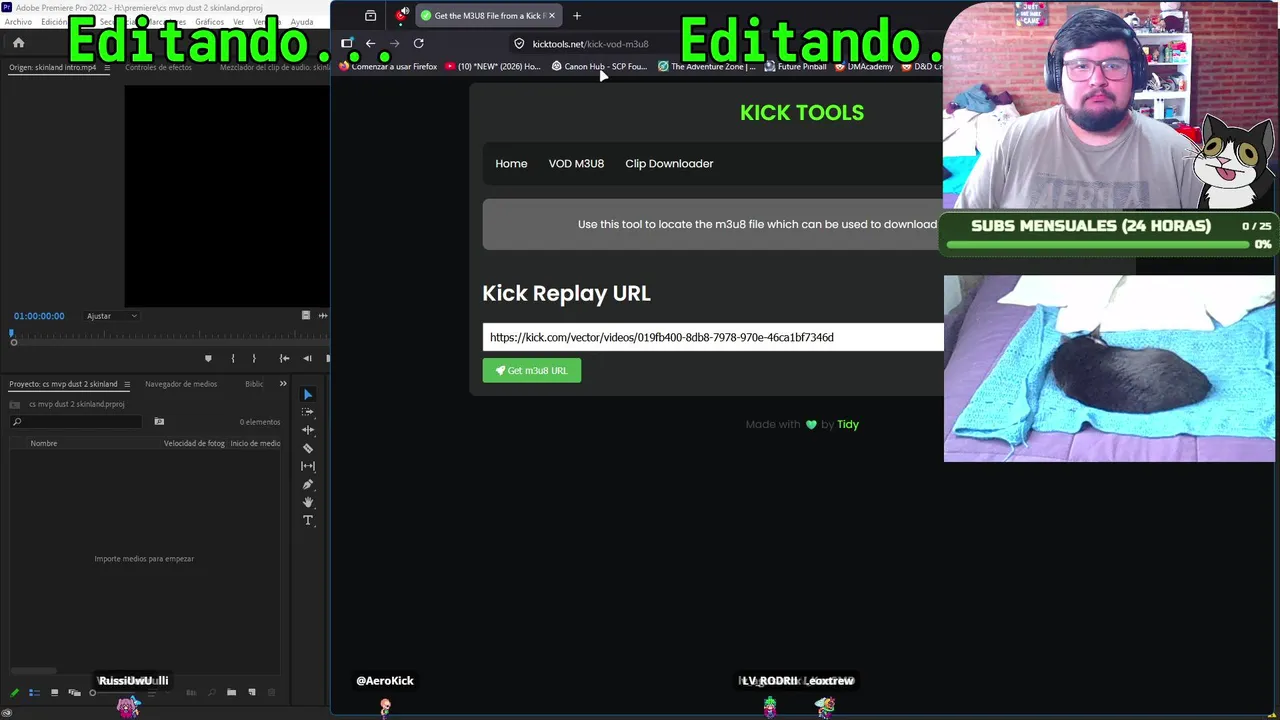This screenshot has width=1280, height=720.
Task: Open the VOD M3U8 page link
Action: tap(576, 164)
